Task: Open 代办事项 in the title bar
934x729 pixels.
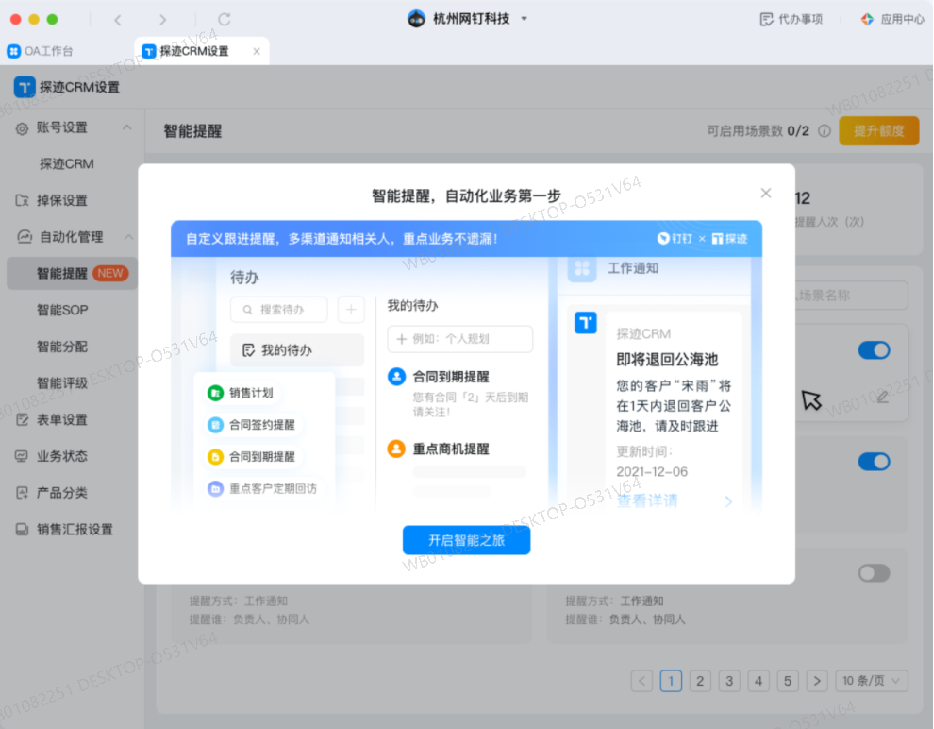Action: coord(792,19)
